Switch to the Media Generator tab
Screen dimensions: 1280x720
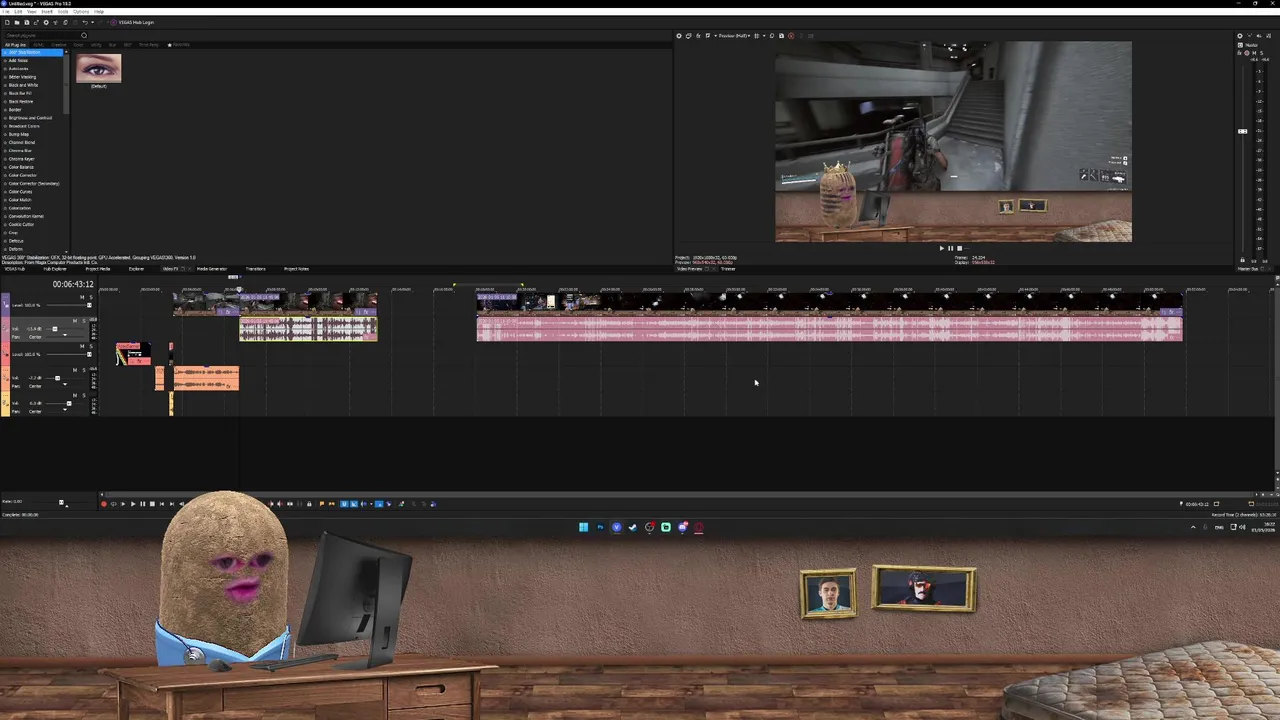[212, 268]
